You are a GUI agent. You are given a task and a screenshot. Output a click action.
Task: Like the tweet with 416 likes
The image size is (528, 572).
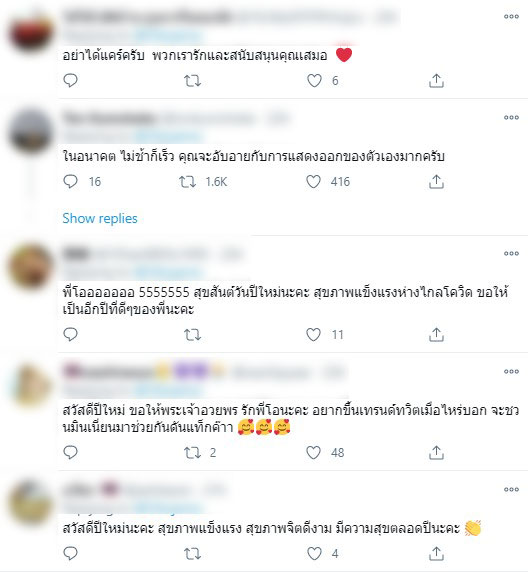(x=313, y=182)
